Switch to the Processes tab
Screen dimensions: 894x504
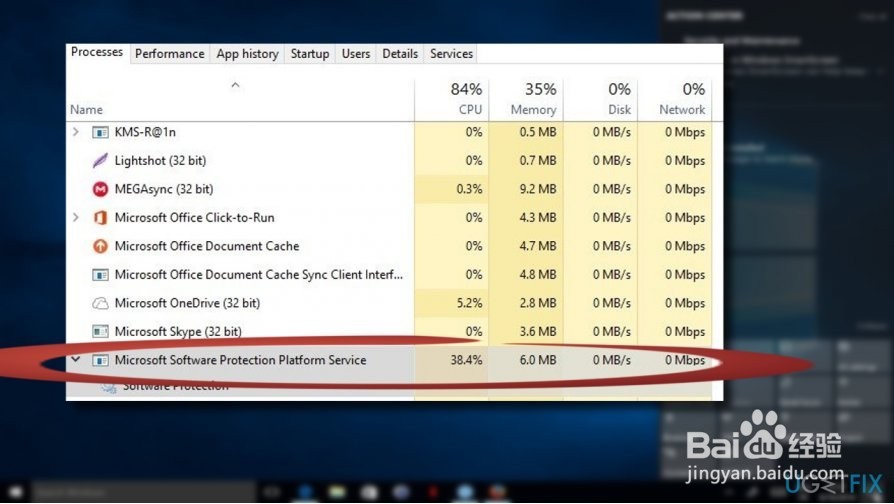(97, 52)
